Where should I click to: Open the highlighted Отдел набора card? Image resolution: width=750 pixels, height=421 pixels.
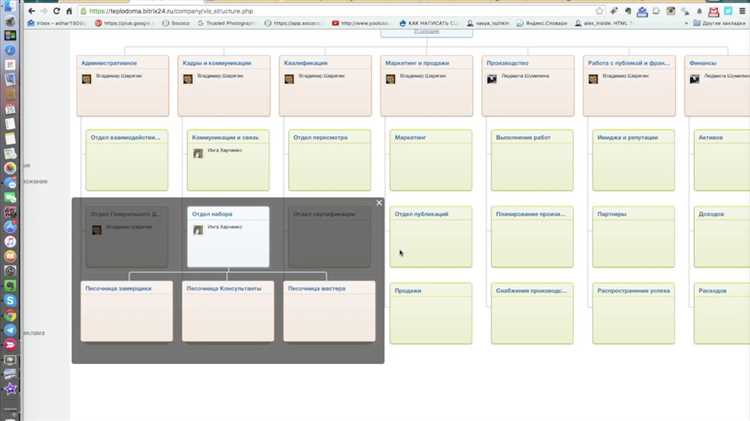[x=228, y=237]
